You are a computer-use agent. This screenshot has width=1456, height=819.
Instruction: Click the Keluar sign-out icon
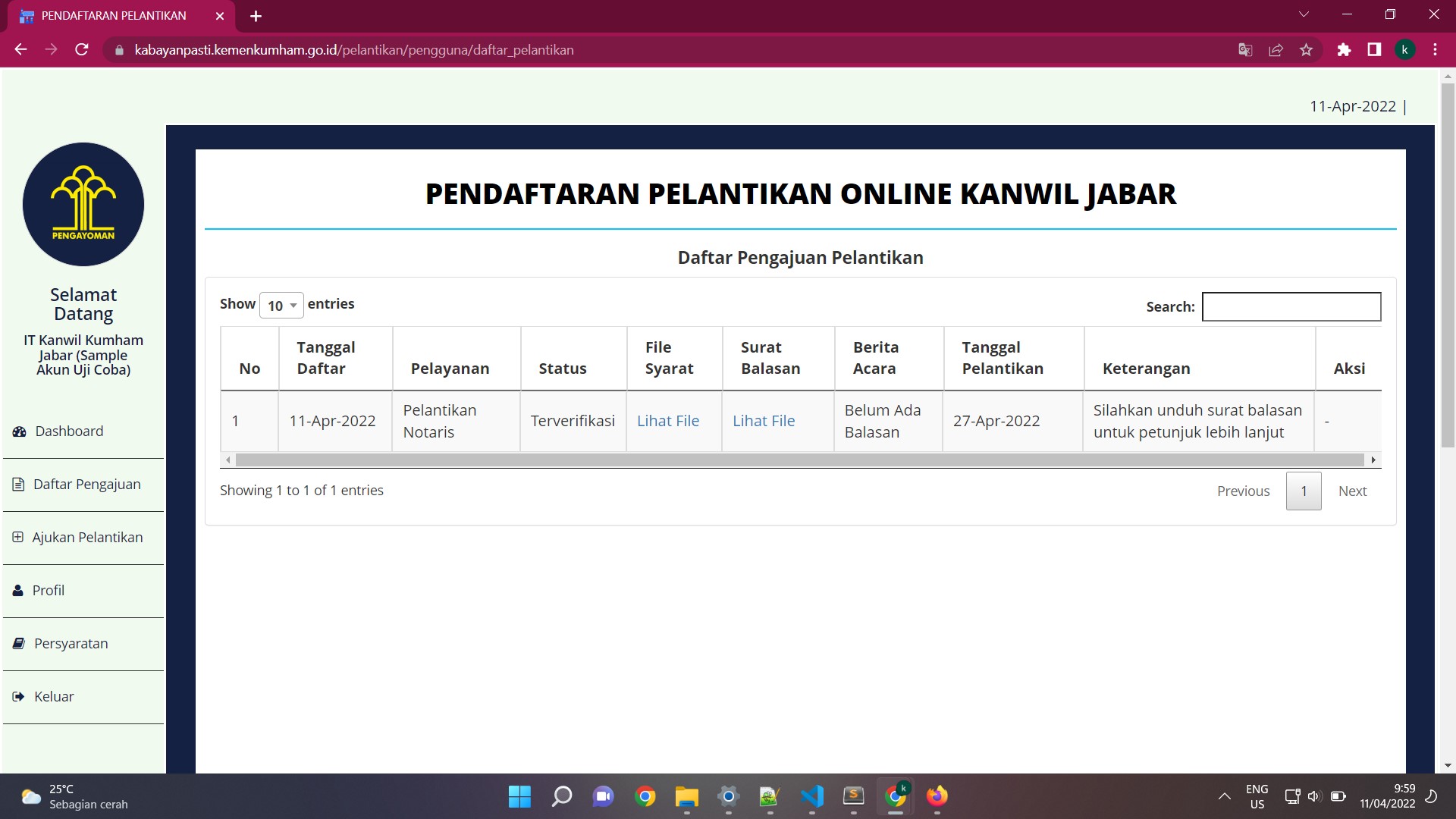[18, 696]
